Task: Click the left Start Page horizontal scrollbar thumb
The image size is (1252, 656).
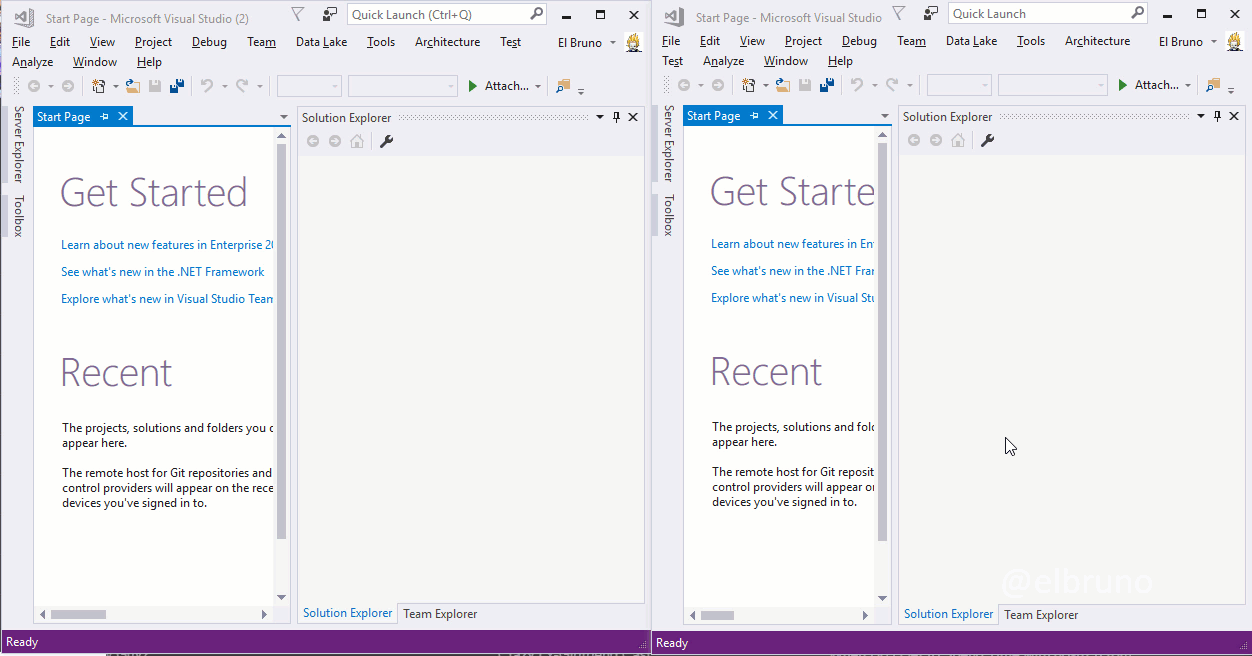Action: [78, 615]
